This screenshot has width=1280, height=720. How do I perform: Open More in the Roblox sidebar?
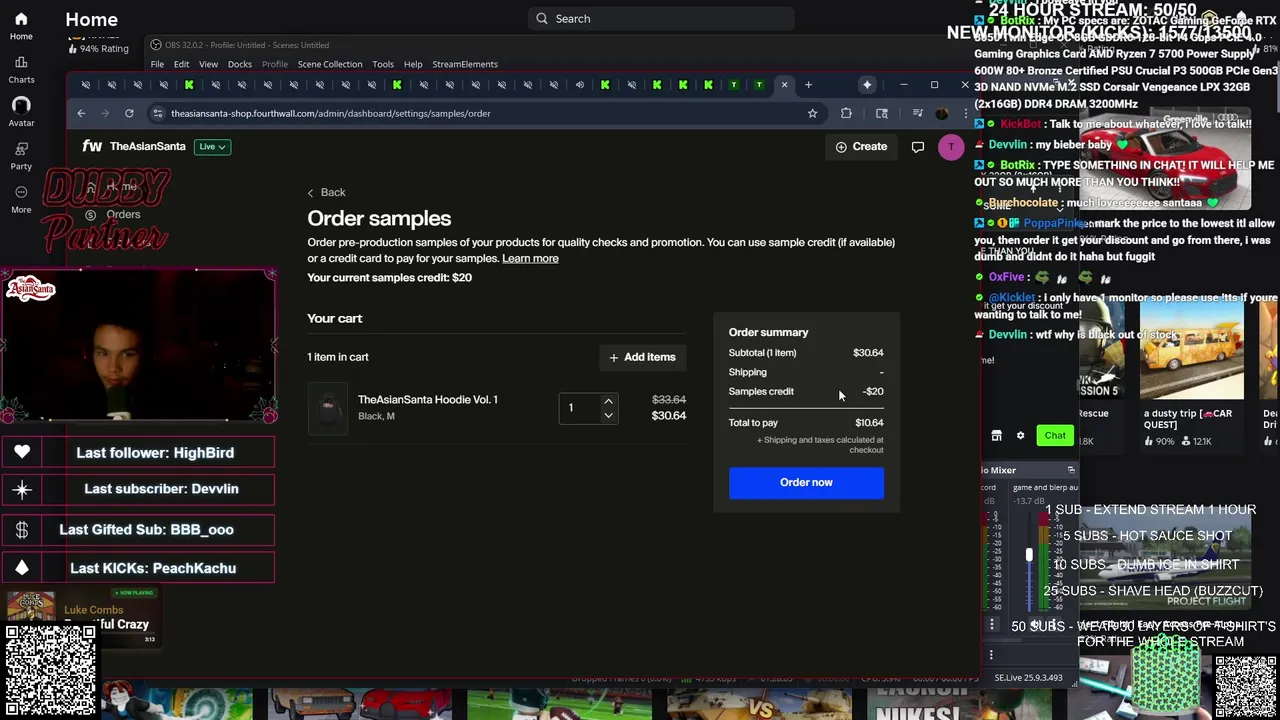(x=21, y=198)
